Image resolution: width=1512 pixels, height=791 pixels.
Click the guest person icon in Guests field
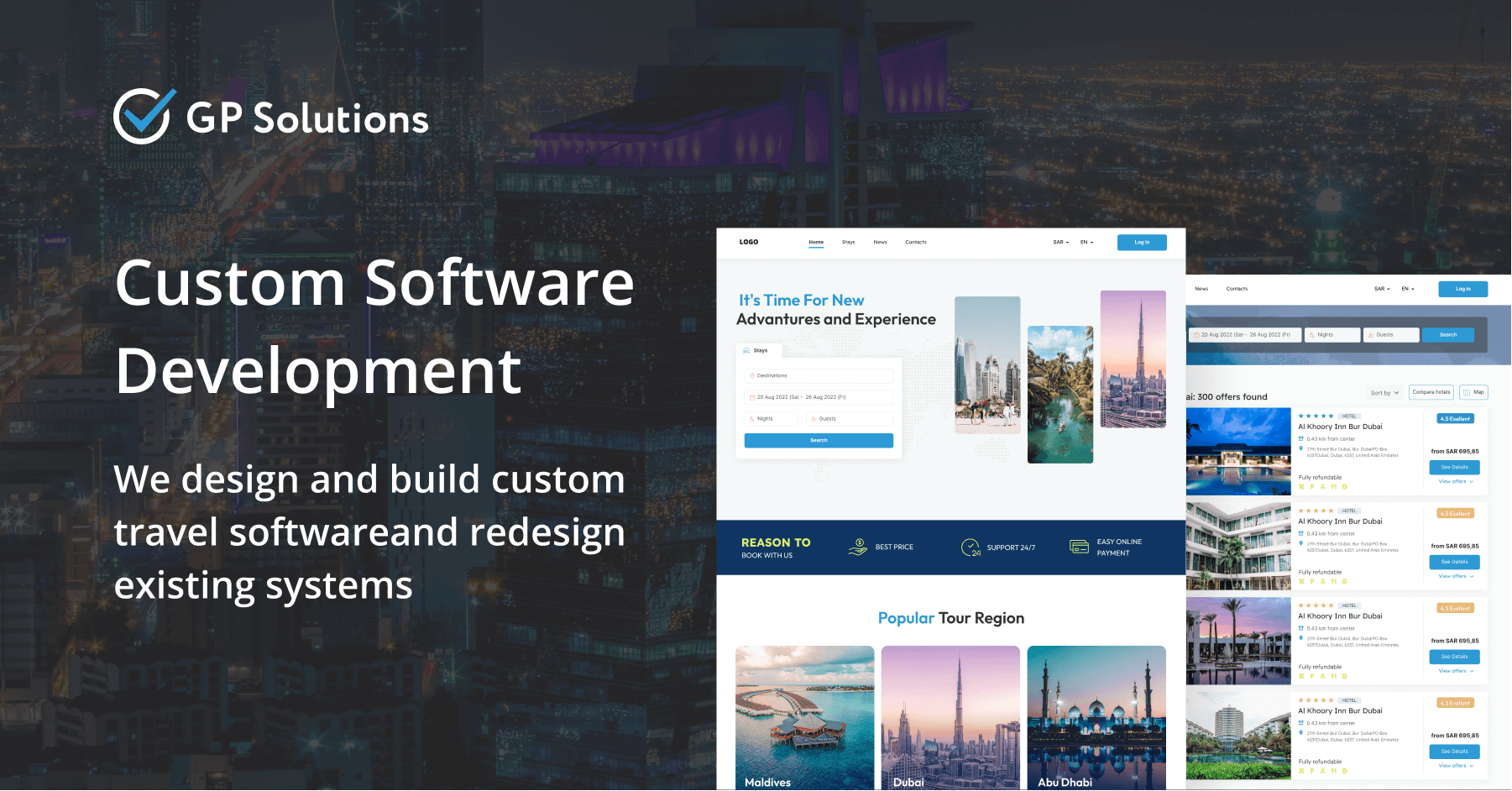tap(814, 419)
